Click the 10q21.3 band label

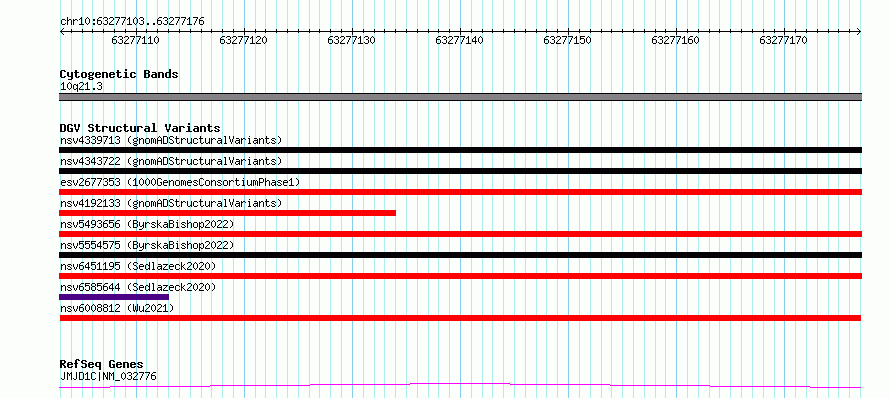point(81,87)
